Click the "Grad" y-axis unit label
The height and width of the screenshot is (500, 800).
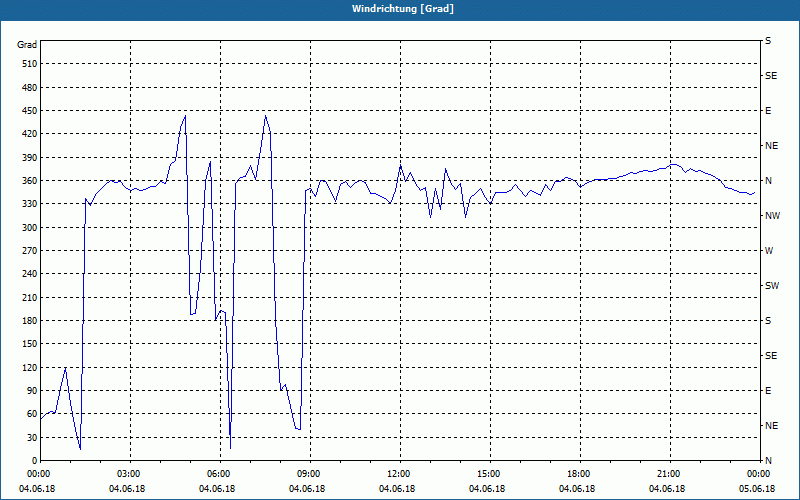(x=27, y=45)
